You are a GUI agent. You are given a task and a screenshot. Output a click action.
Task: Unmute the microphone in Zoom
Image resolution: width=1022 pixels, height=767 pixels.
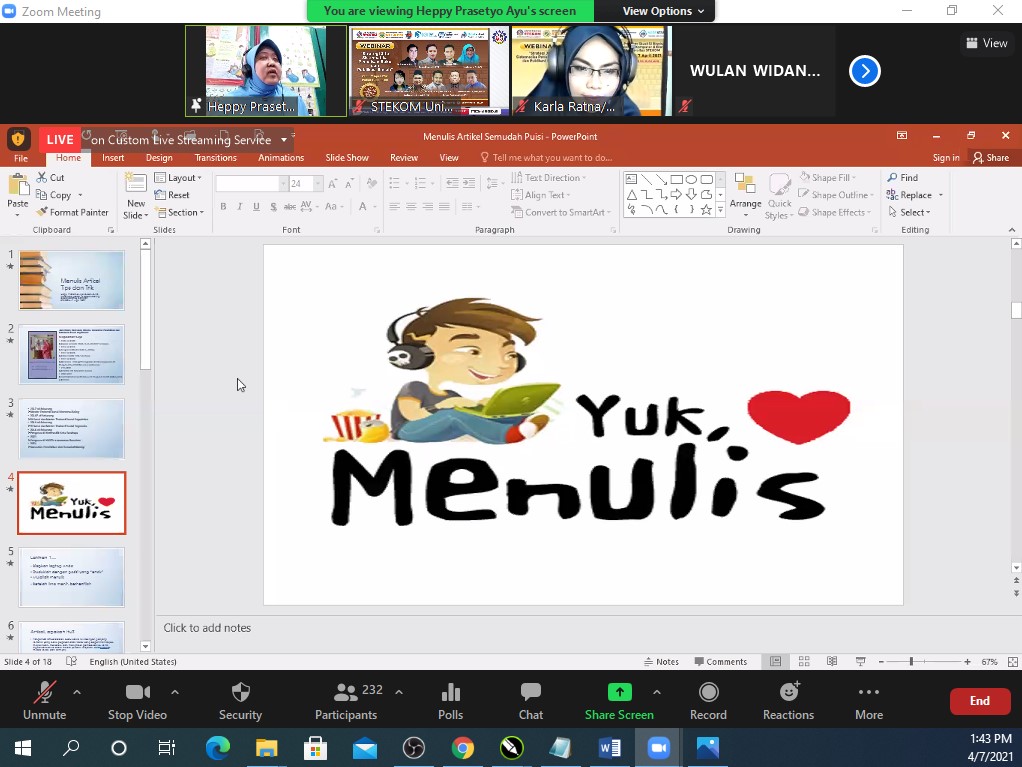[x=44, y=701]
